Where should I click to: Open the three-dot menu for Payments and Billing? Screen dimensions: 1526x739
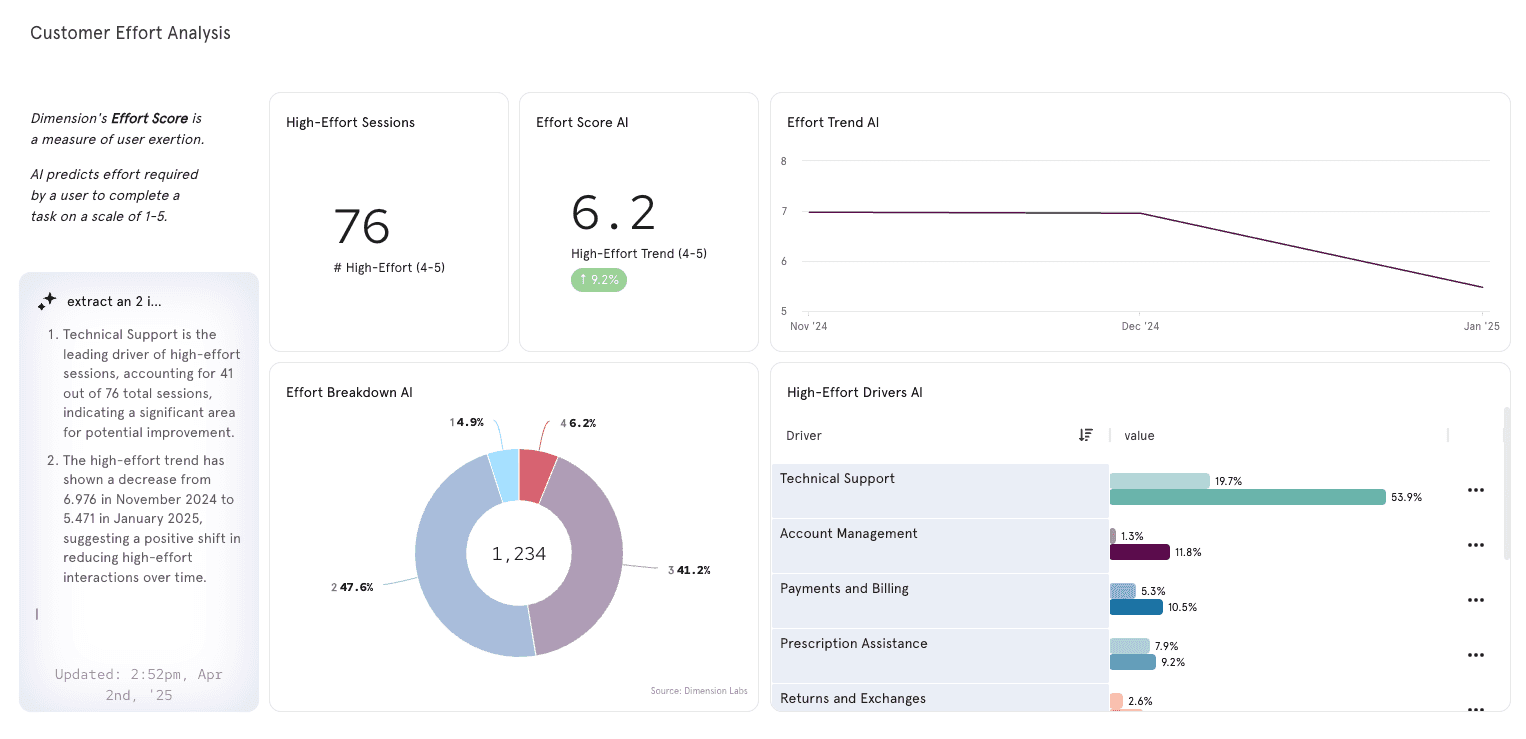coord(1475,600)
